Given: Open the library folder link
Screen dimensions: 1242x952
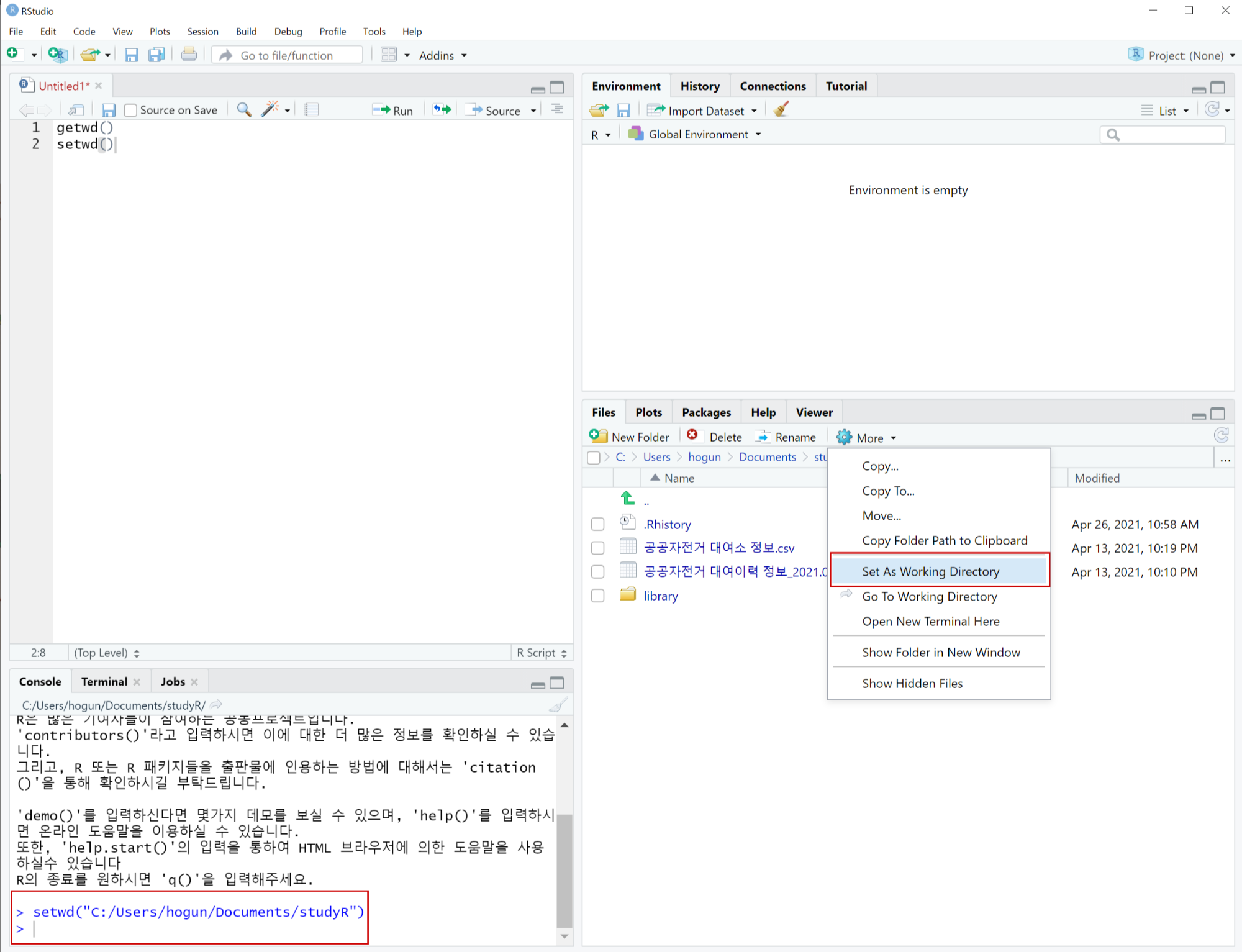Looking at the screenshot, I should pyautogui.click(x=660, y=596).
